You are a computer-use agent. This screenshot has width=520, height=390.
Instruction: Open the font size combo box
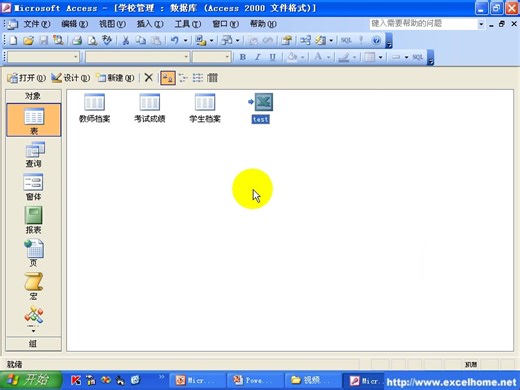coord(212,57)
